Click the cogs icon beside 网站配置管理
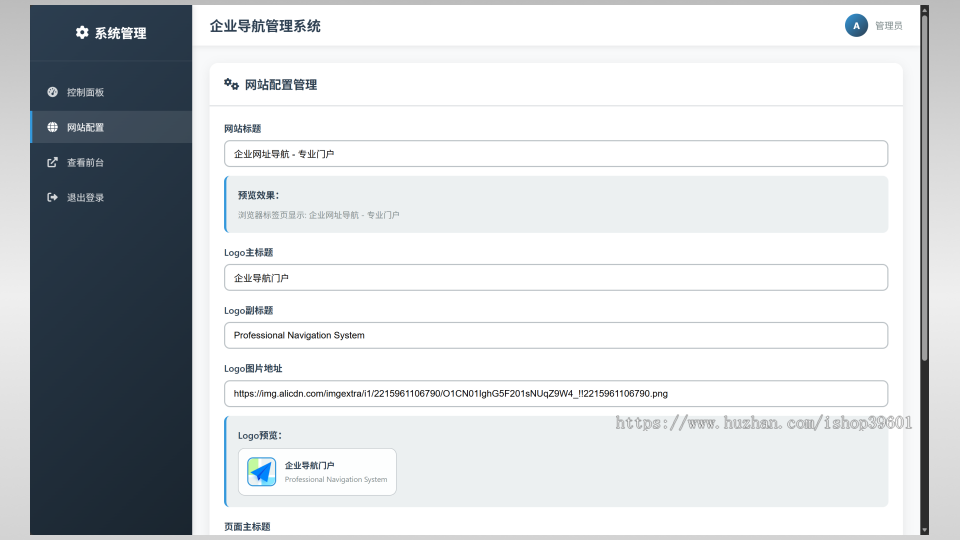Screen dimensions: 960x540 tap(231, 84)
